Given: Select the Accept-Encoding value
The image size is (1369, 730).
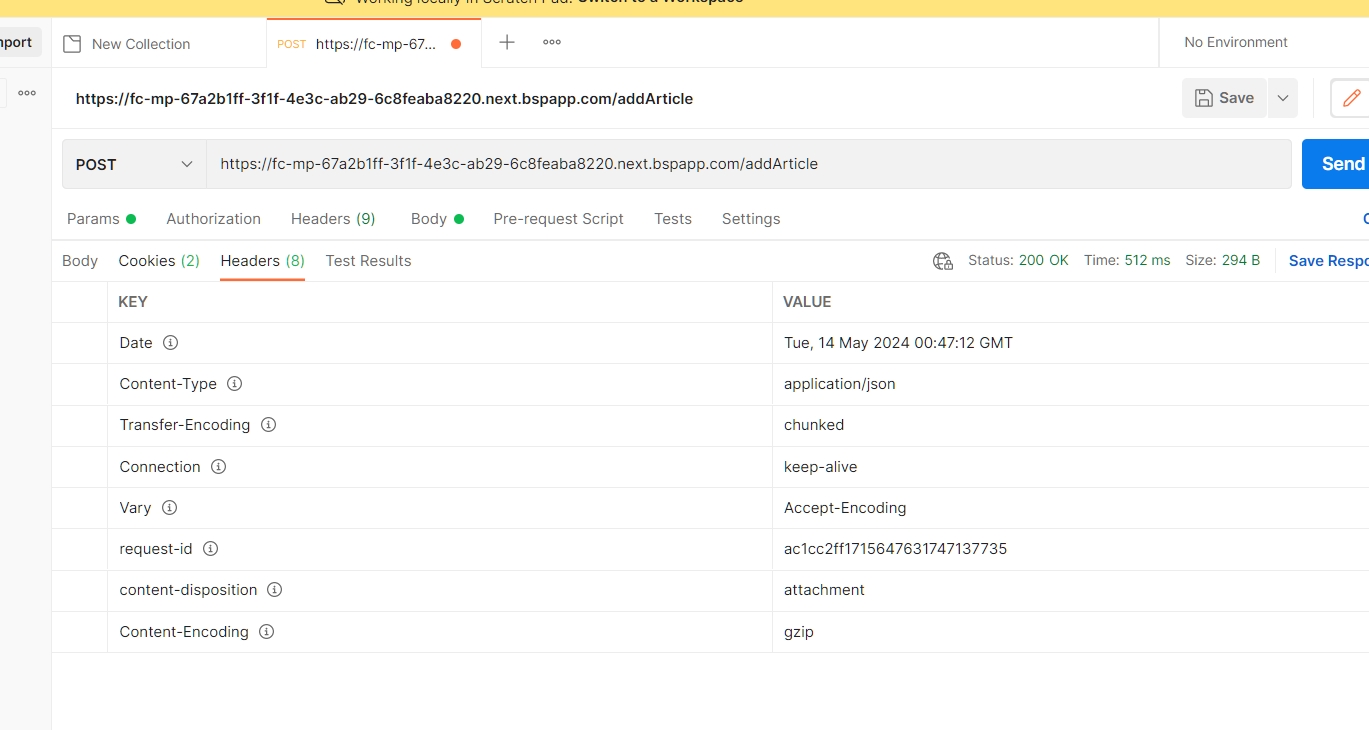Looking at the screenshot, I should pos(845,508).
